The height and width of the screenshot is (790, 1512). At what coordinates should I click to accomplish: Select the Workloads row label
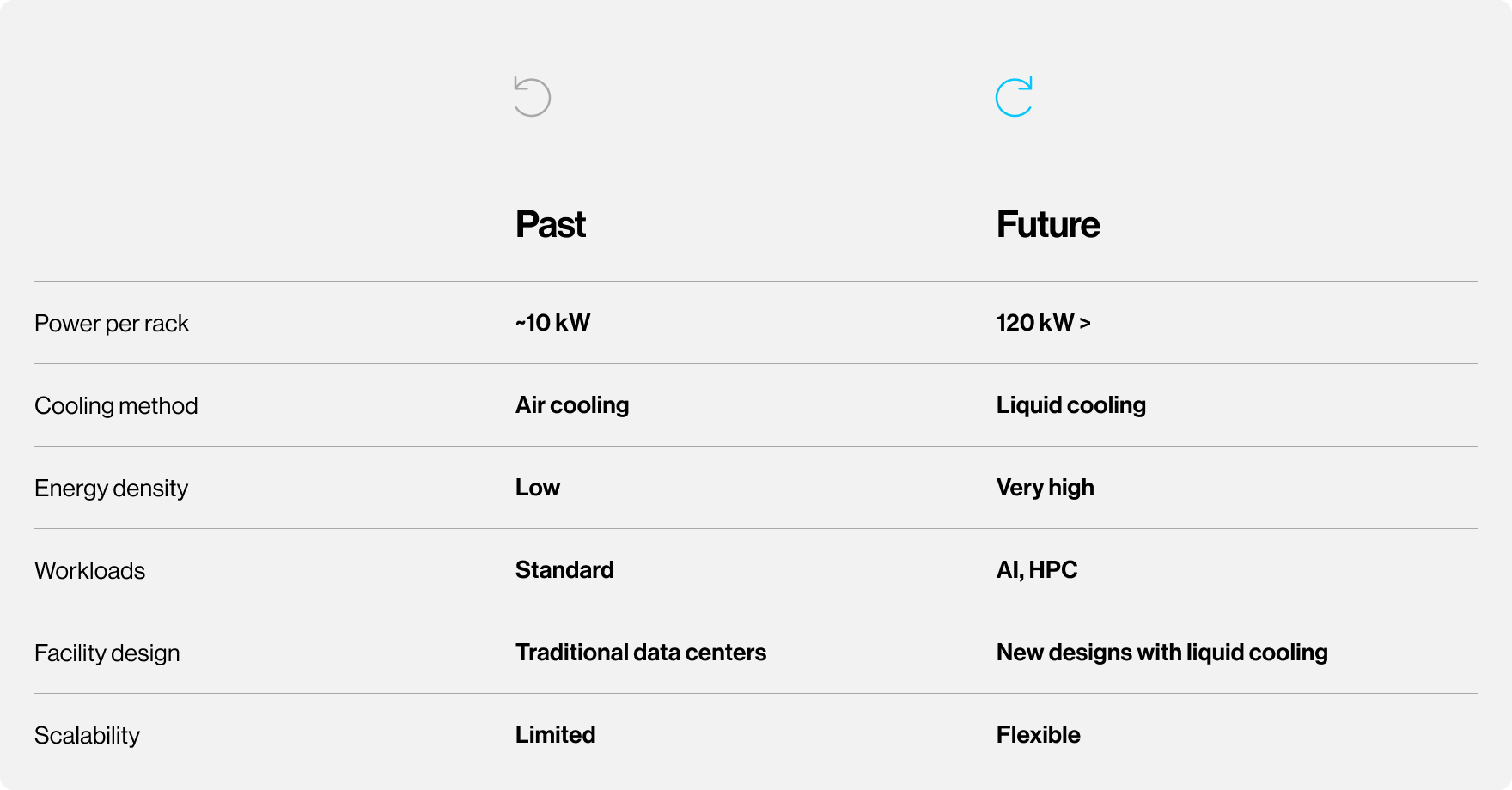[90, 571]
